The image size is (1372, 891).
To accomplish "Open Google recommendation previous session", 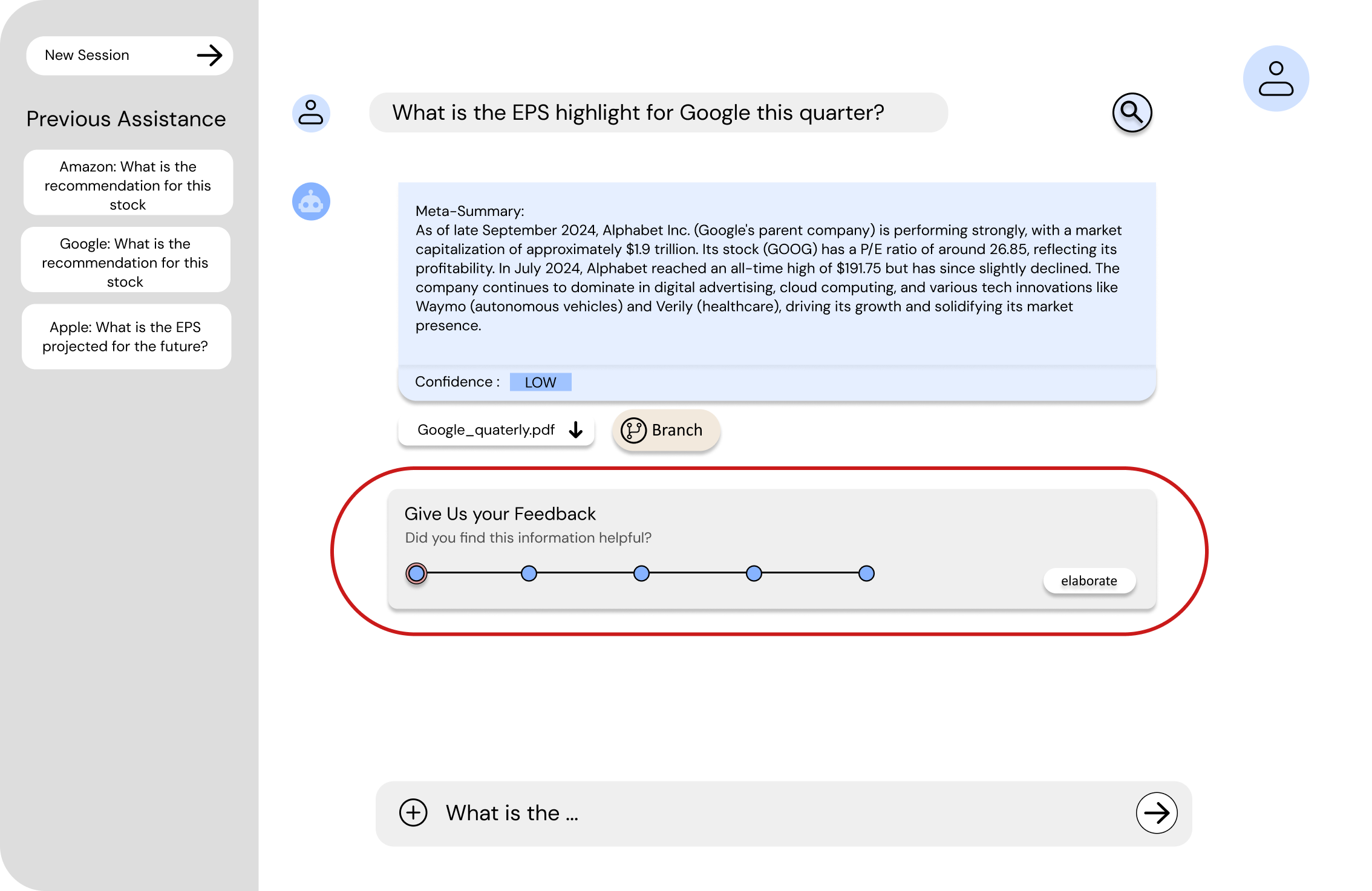I will 126,260.
